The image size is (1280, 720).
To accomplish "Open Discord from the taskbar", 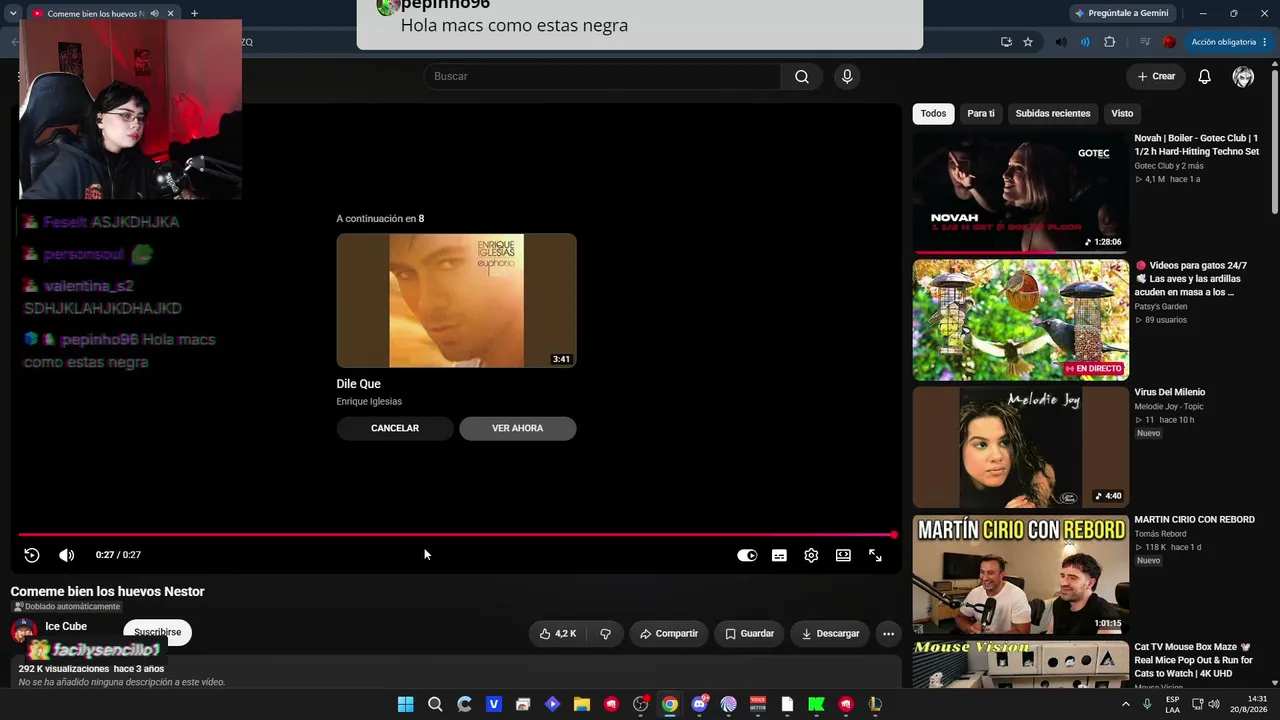I will (699, 704).
